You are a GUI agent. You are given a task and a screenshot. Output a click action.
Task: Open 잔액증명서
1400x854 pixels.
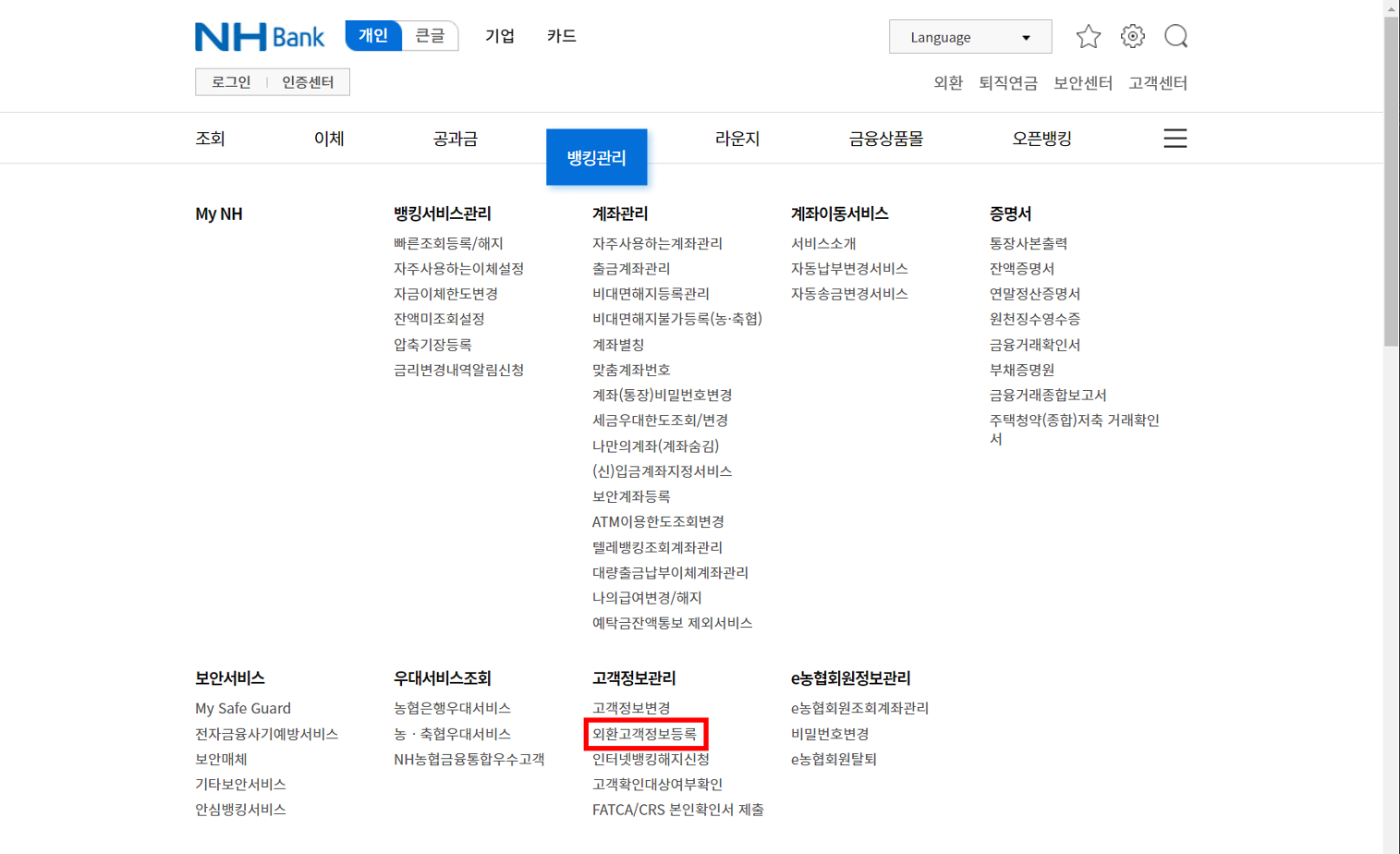1022,268
